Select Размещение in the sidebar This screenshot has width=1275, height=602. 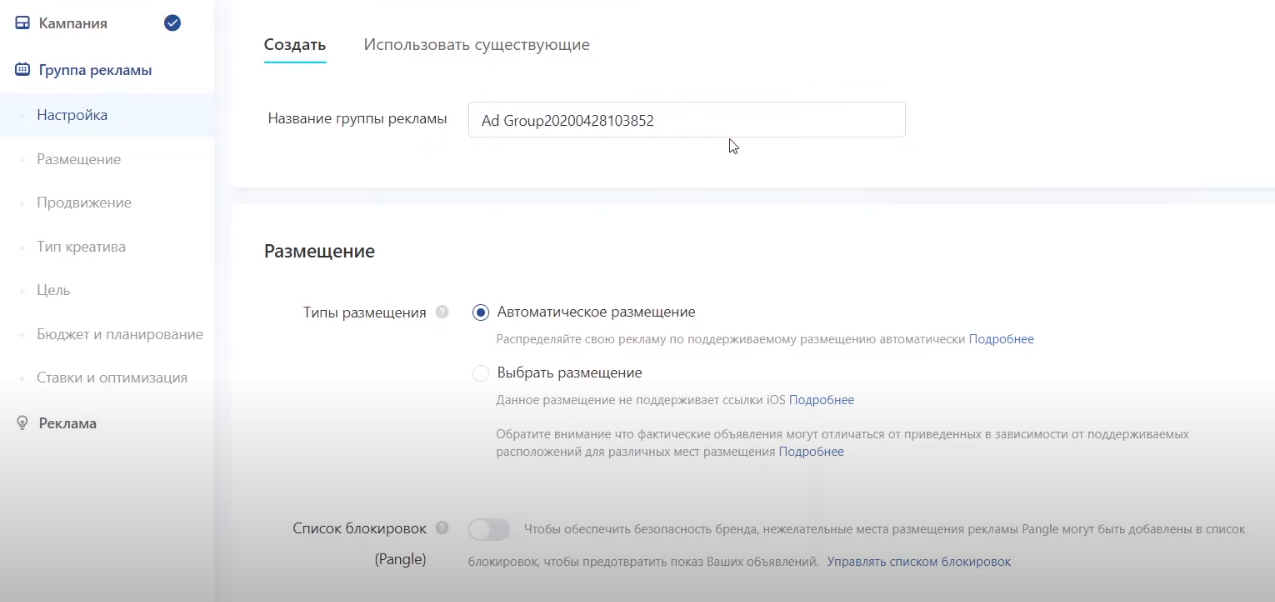click(x=76, y=159)
